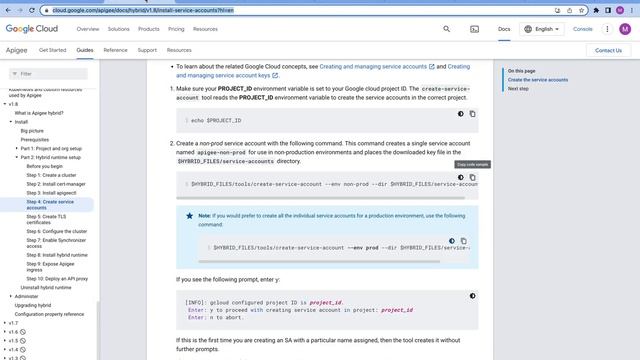Open What is Apigee hybrid? page
This screenshot has height=360, width=640.
click(39, 113)
